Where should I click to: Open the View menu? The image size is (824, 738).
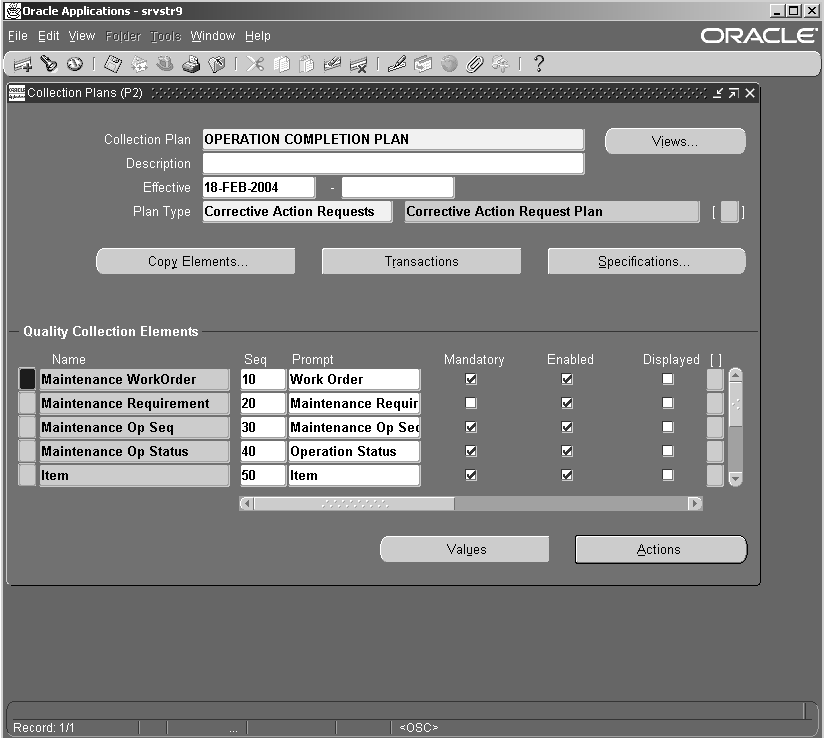82,36
